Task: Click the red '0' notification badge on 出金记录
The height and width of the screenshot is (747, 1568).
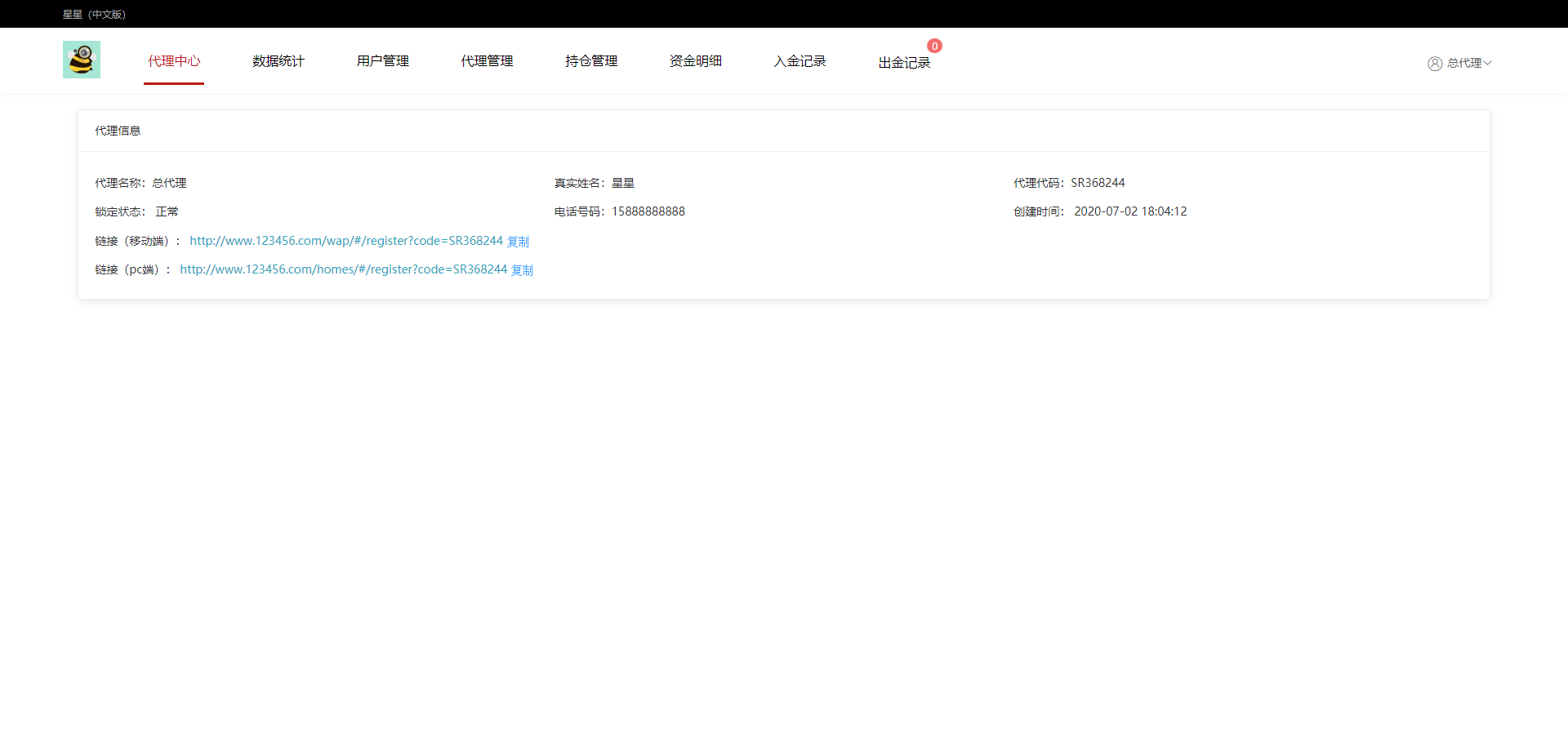Action: coord(934,46)
